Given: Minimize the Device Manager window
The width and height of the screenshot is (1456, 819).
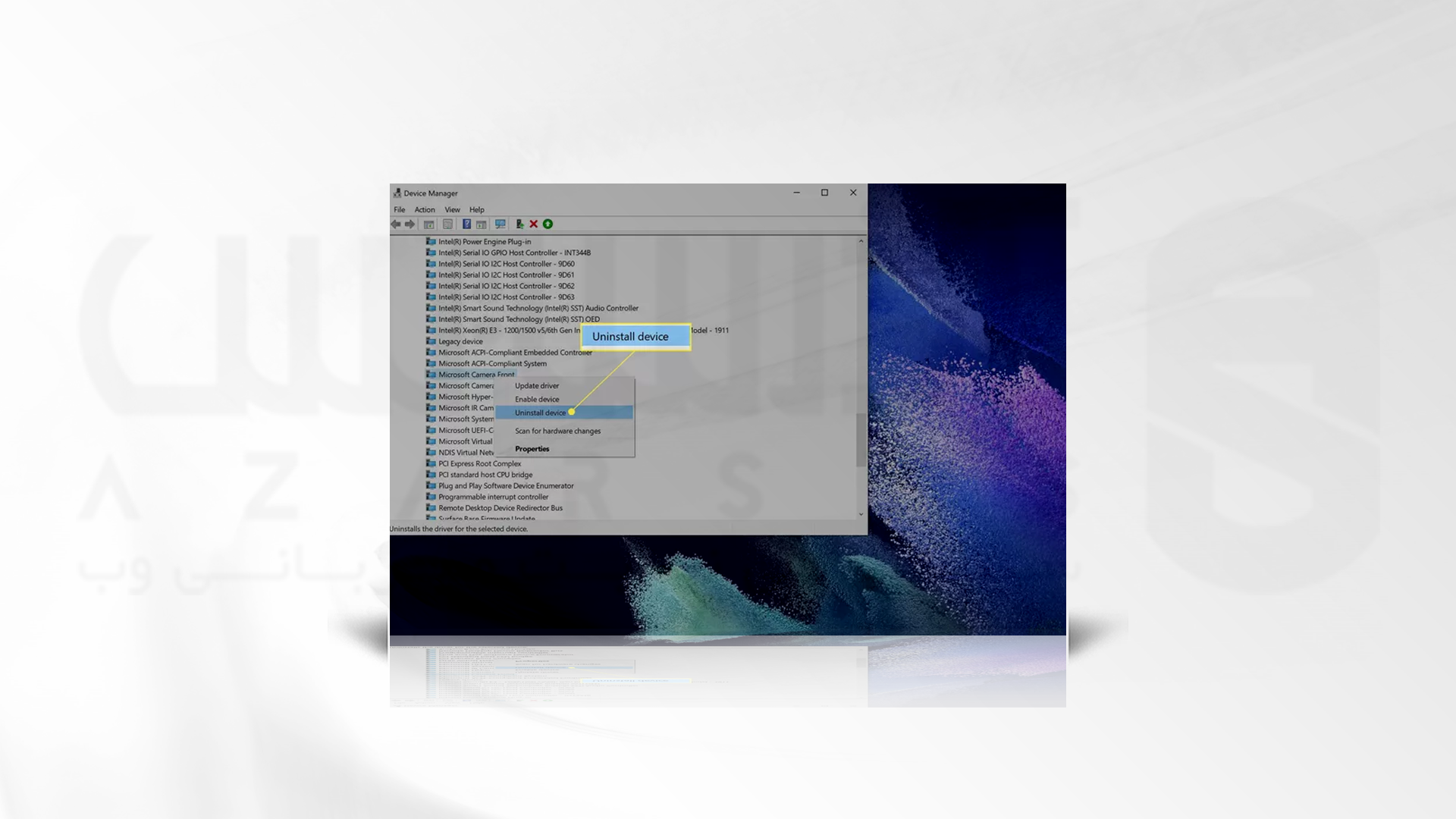Looking at the screenshot, I should click(x=797, y=193).
